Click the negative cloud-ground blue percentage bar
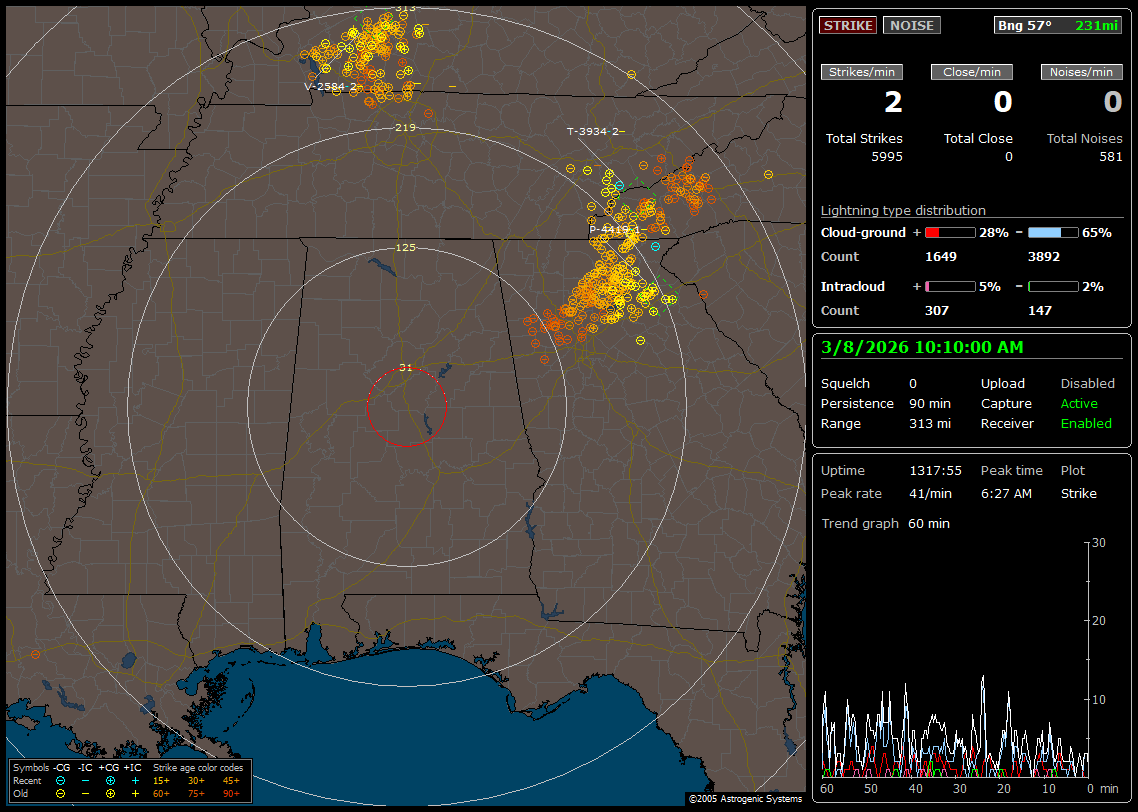This screenshot has height=812, width=1138. pyautogui.click(x=1053, y=232)
